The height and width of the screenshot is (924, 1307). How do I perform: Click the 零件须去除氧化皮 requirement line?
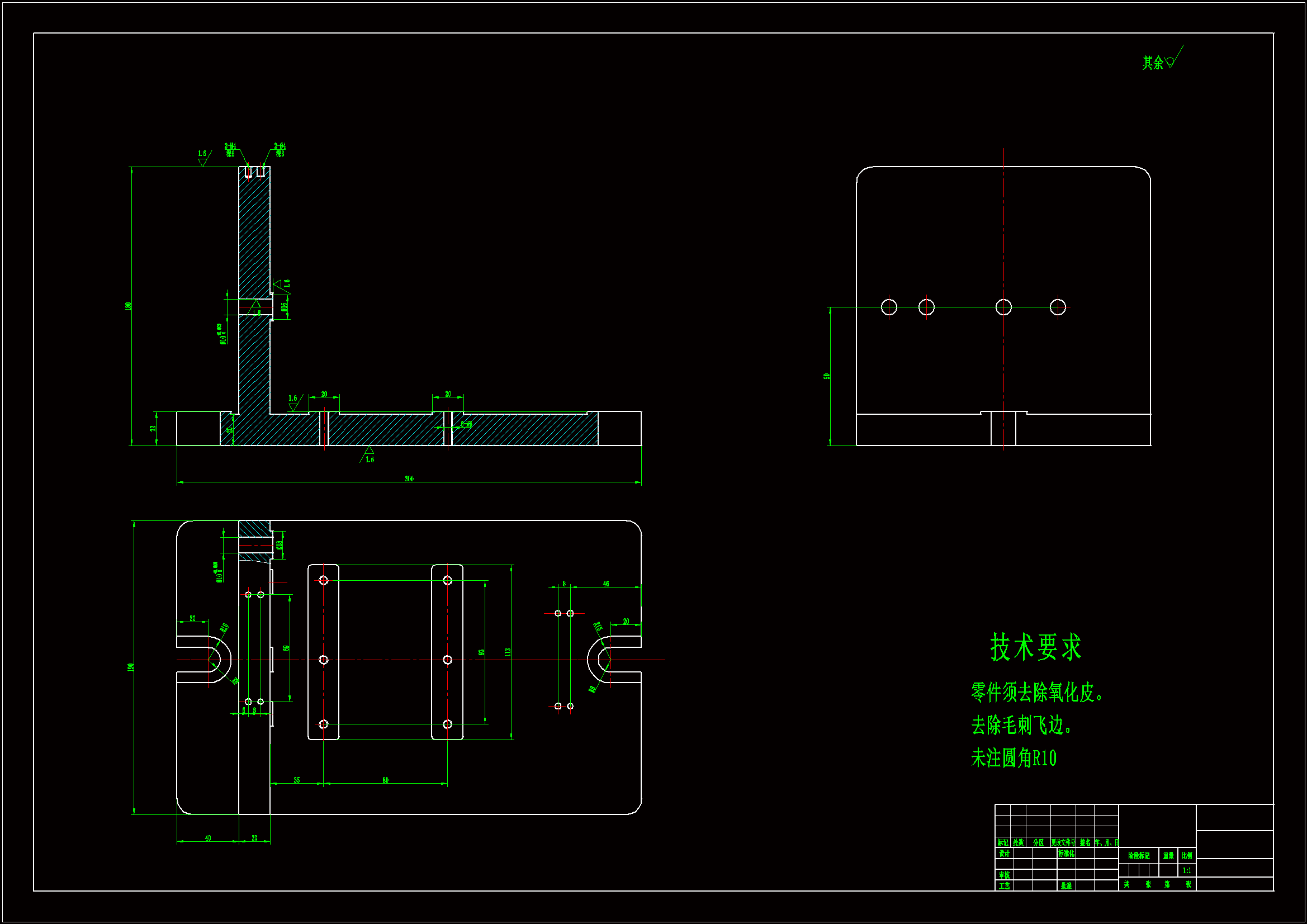(x=1036, y=693)
